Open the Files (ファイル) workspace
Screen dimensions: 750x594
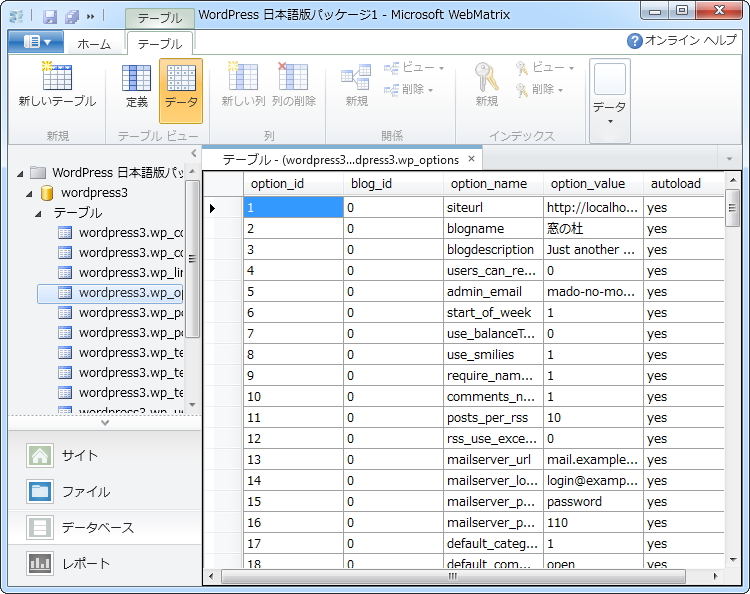pos(105,492)
